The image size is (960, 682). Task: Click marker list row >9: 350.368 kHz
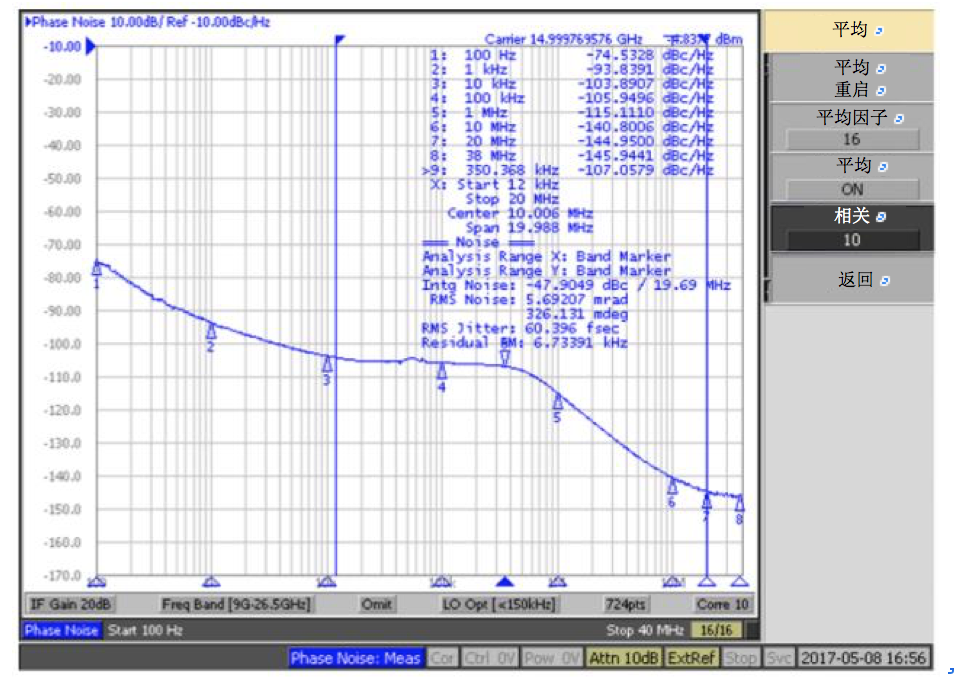coord(568,170)
